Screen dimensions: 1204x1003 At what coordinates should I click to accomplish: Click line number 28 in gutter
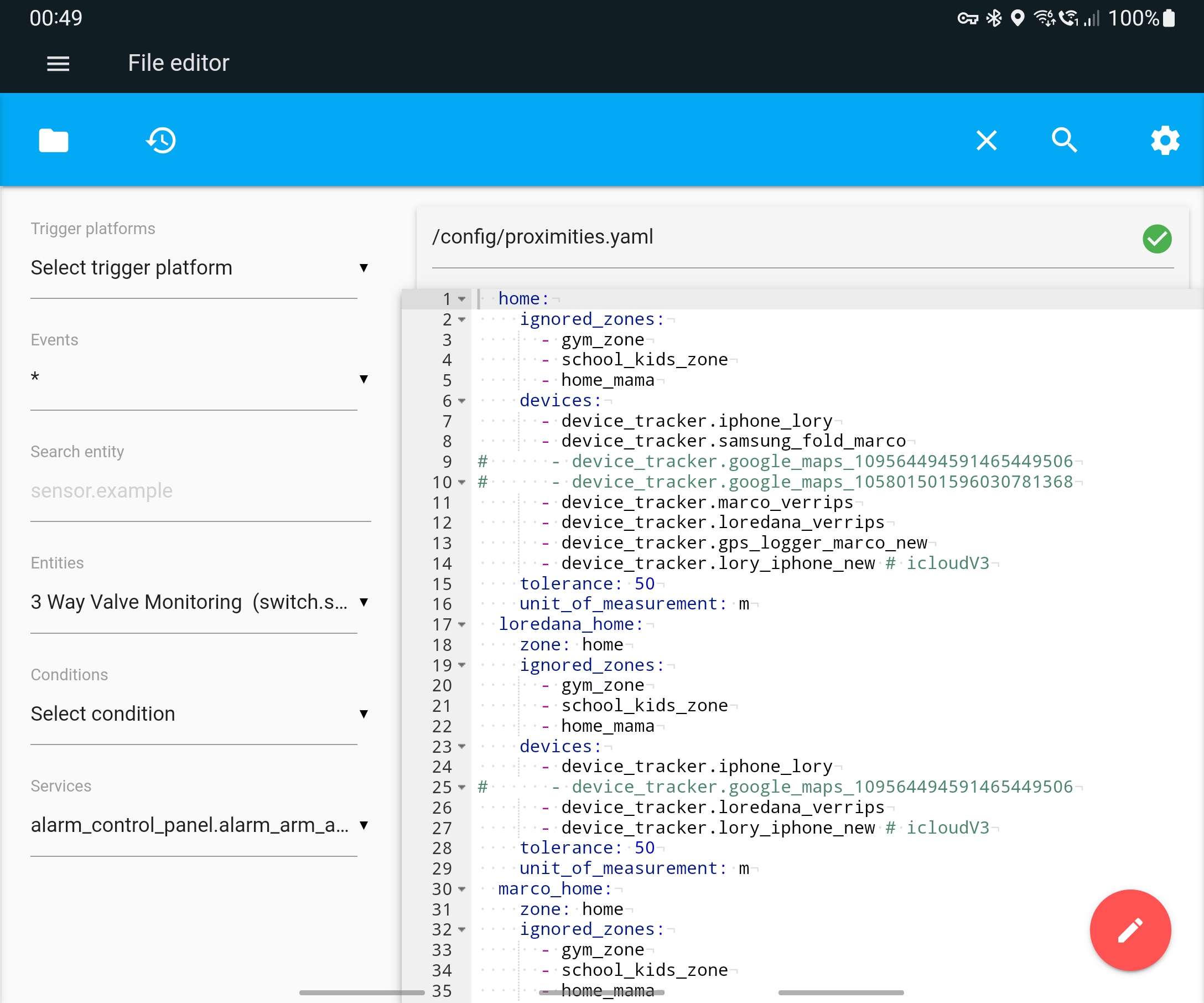pos(442,848)
